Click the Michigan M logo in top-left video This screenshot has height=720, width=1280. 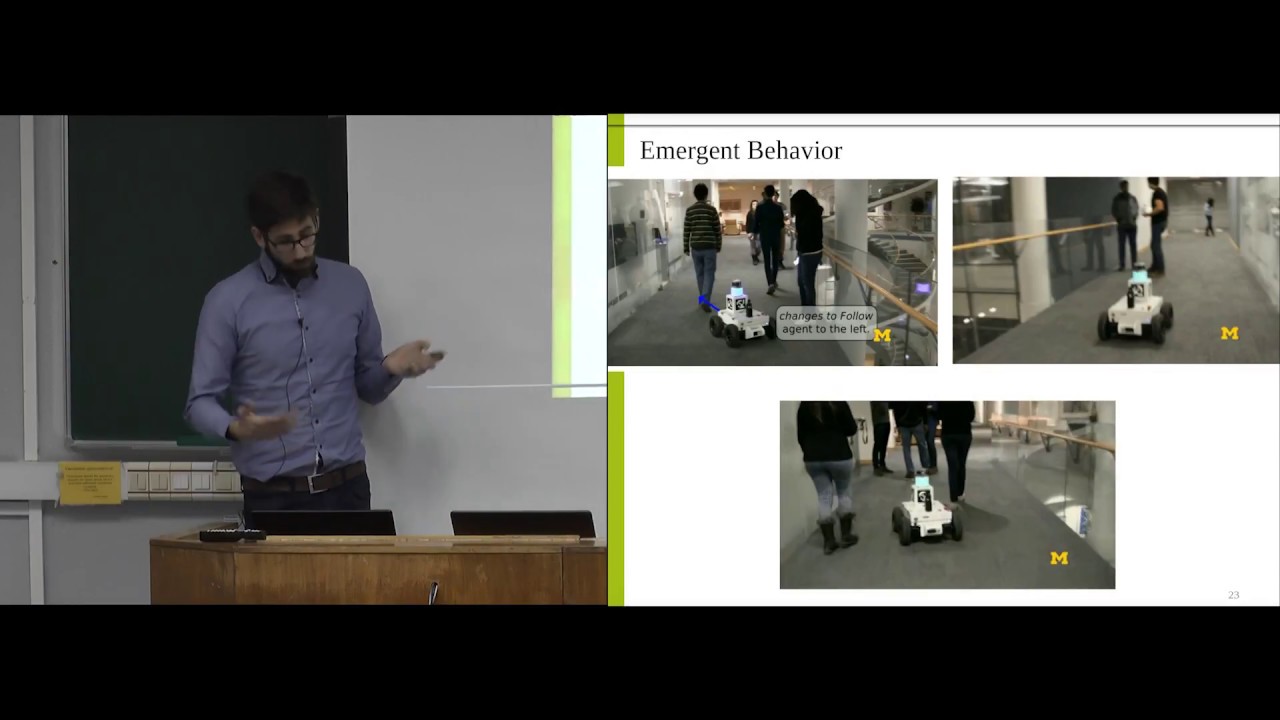coord(882,336)
